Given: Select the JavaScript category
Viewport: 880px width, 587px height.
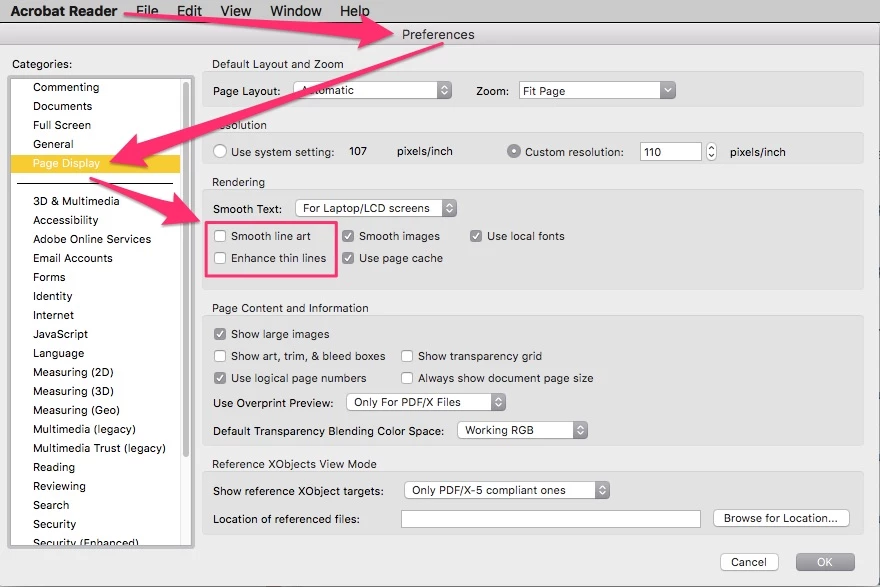Looking at the screenshot, I should tap(61, 334).
